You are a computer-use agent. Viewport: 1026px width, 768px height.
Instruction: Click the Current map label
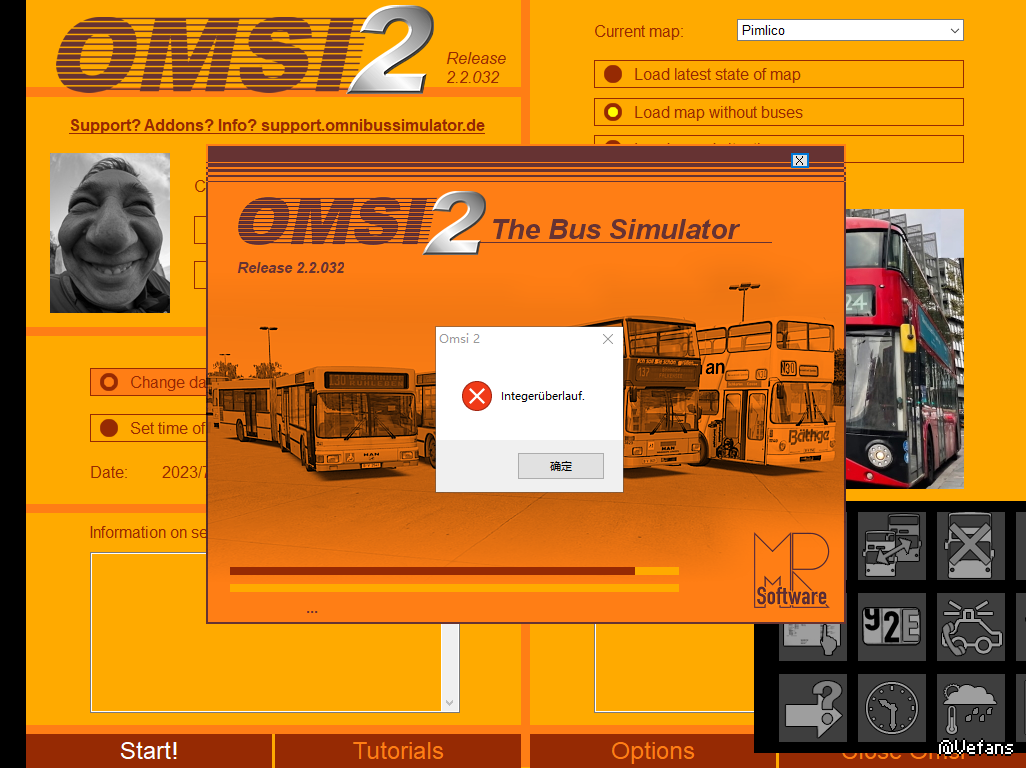coord(639,31)
